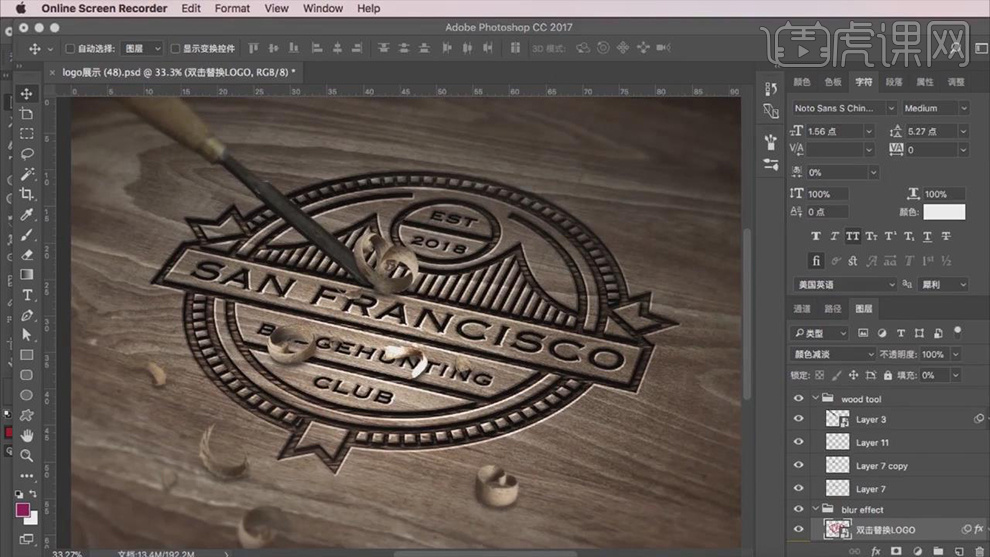Enable the 显示变换控件 checkbox
Viewport: 990px width, 557px height.
pyautogui.click(x=176, y=49)
